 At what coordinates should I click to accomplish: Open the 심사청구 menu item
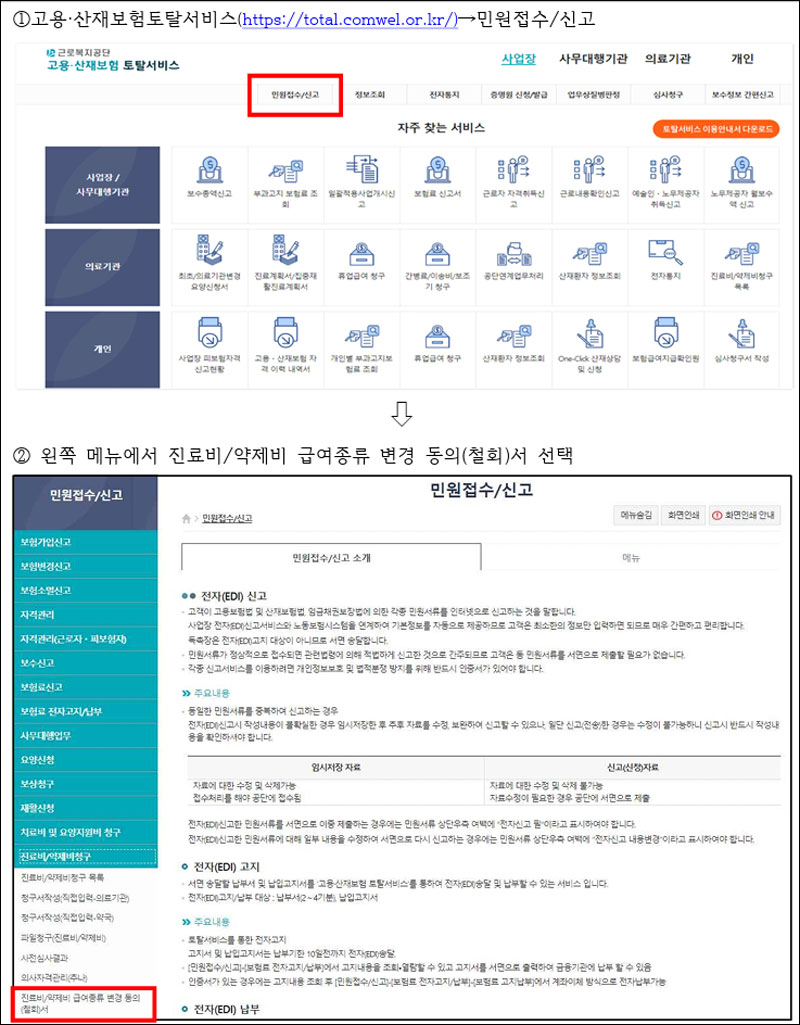click(x=667, y=95)
